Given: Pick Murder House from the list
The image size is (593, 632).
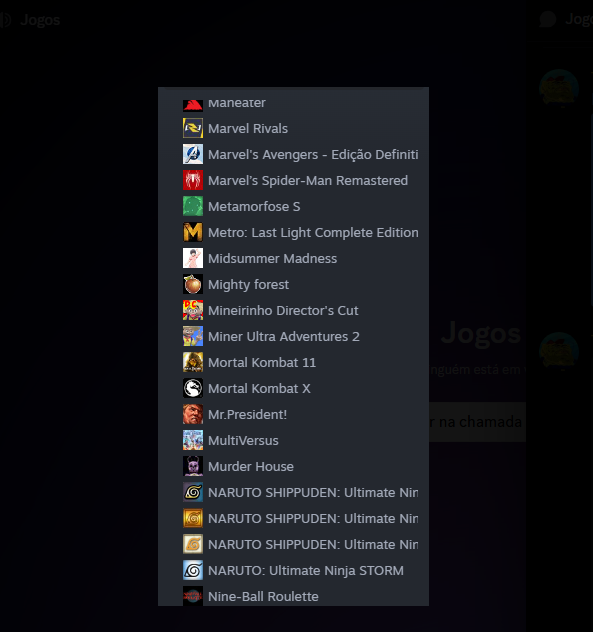Looking at the screenshot, I should click(x=251, y=467).
